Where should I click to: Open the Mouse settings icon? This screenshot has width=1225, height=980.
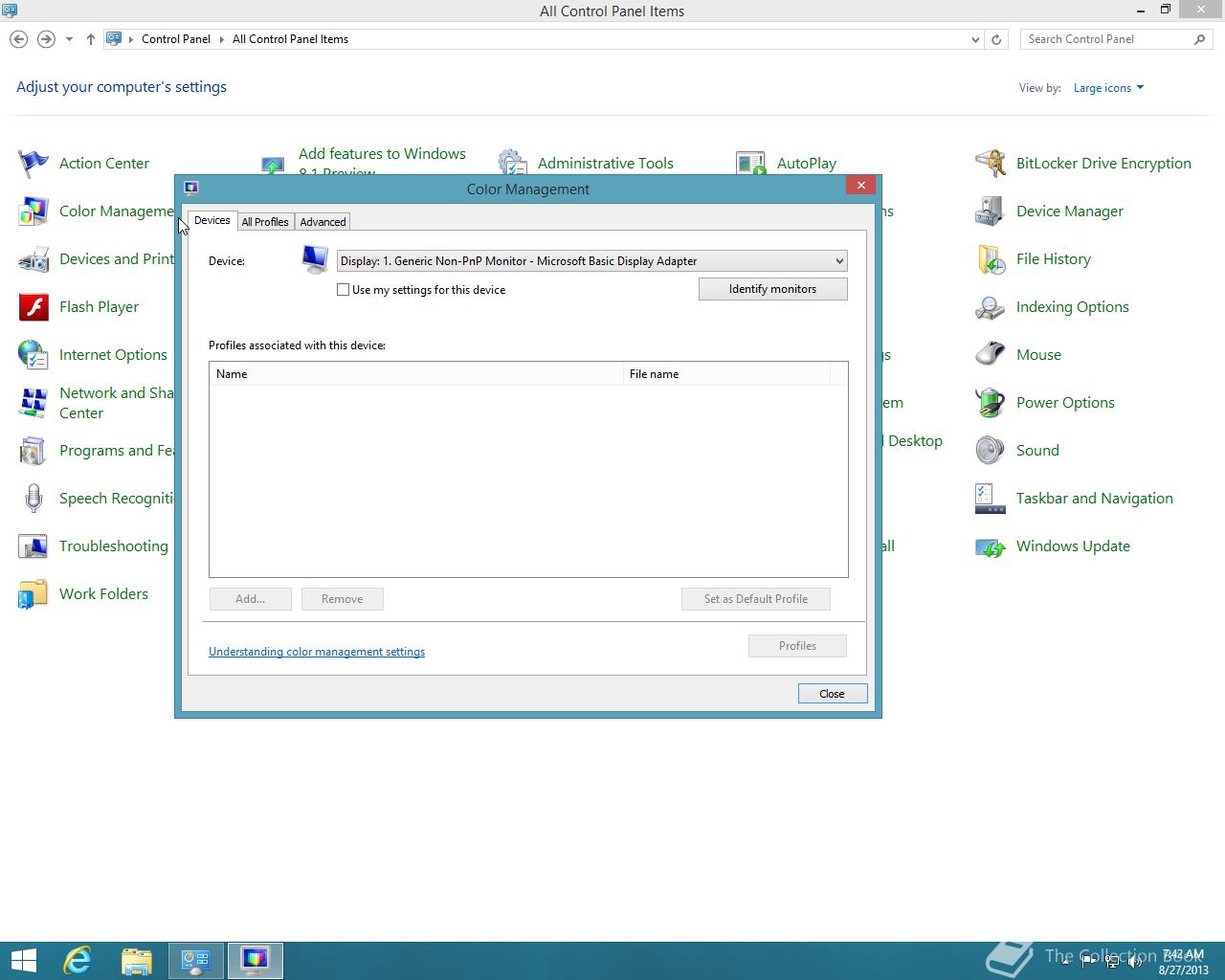coord(991,355)
